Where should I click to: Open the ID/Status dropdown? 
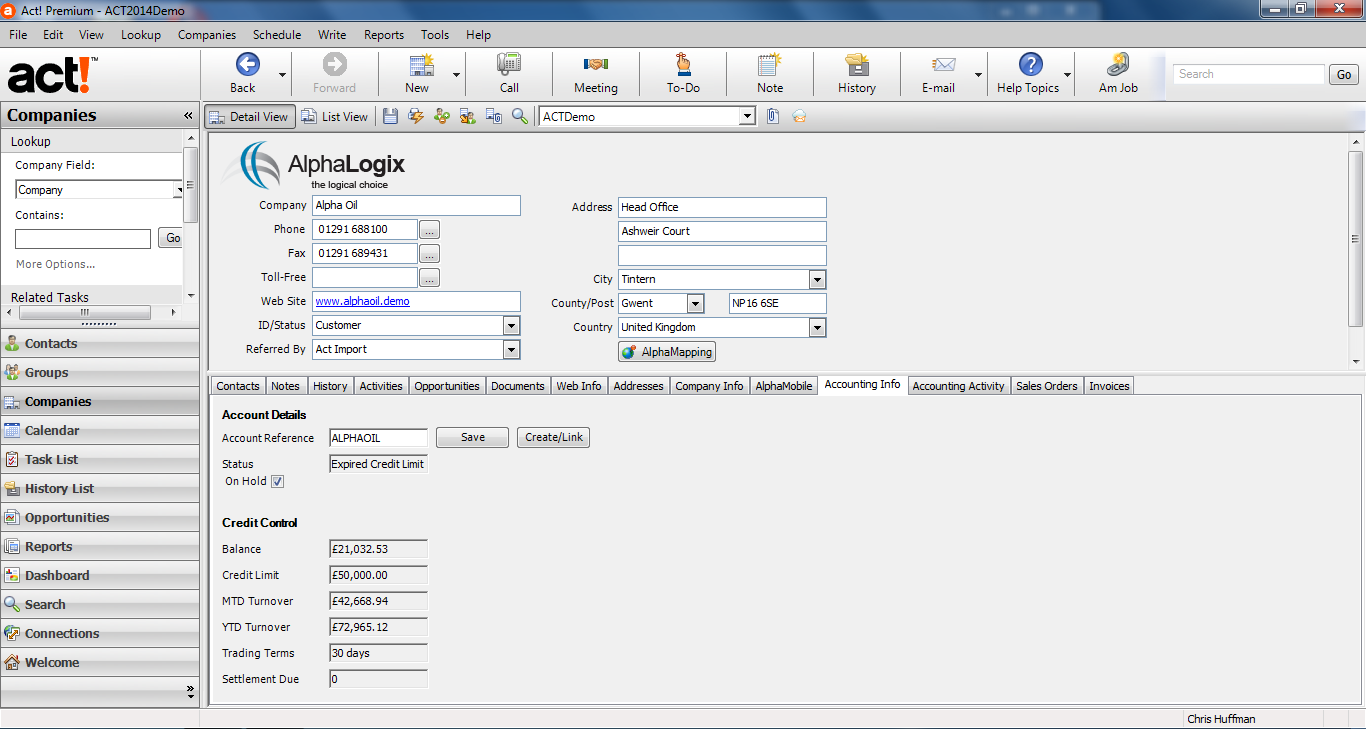[511, 325]
